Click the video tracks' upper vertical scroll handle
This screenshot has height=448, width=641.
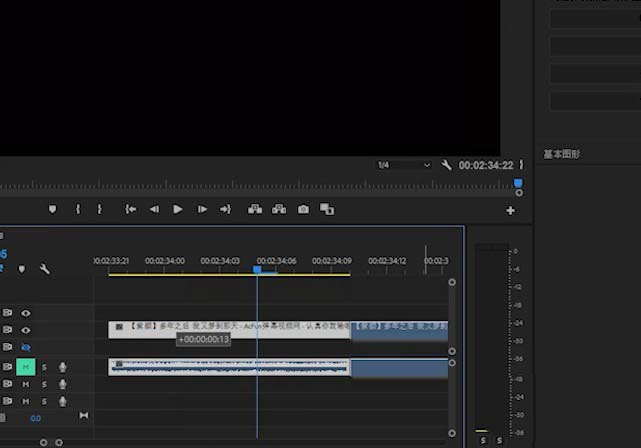click(x=452, y=282)
